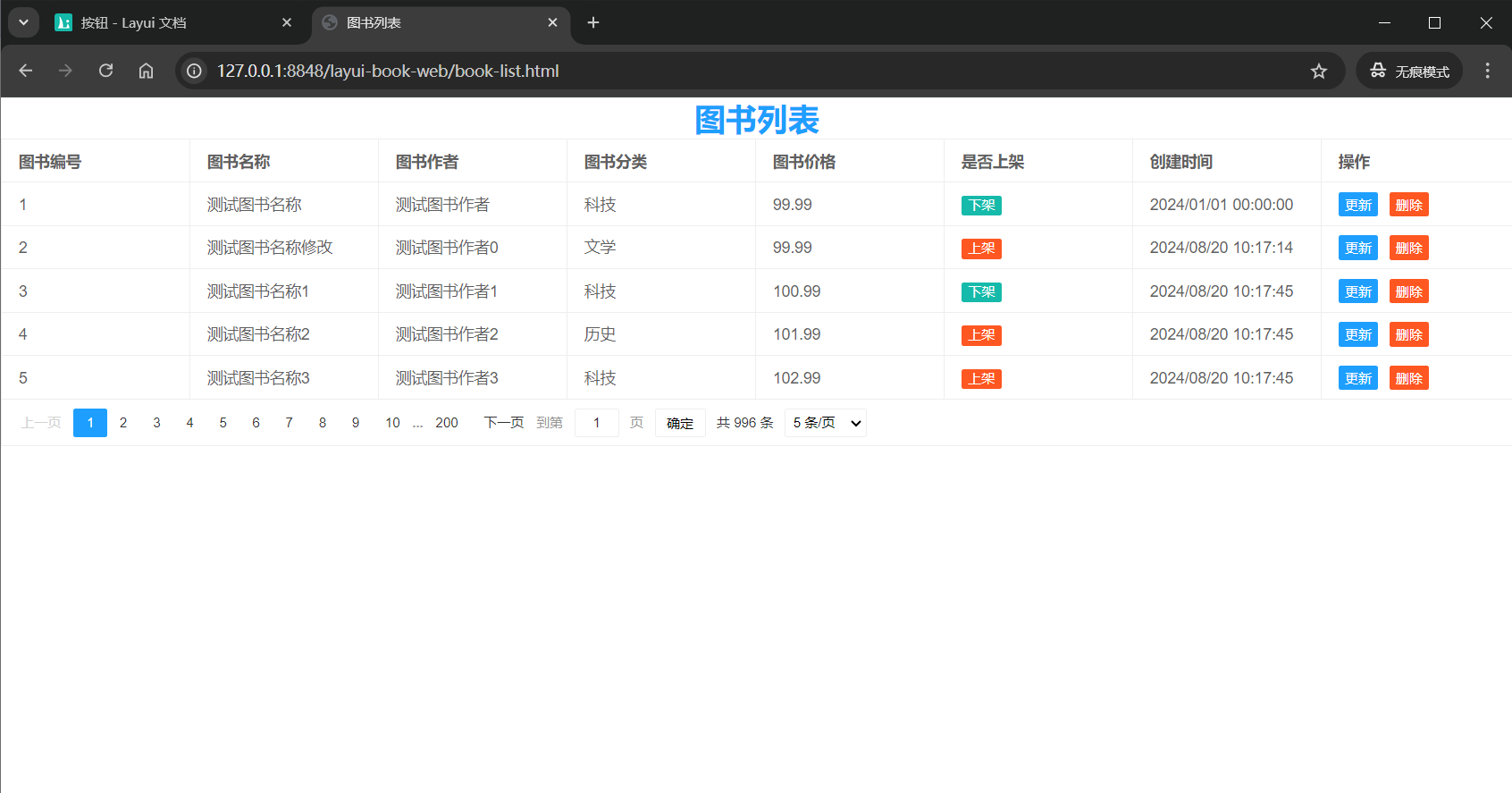Bookmark this page with the star icon

[1319, 71]
